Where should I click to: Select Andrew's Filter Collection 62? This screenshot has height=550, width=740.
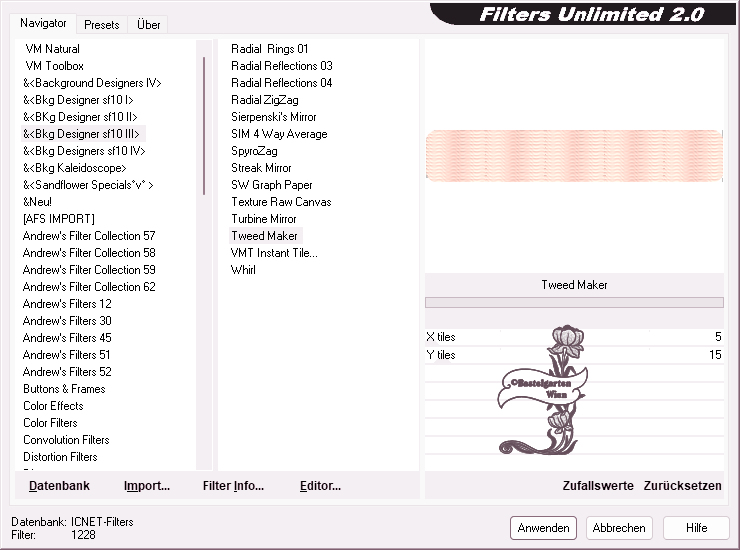tap(89, 287)
